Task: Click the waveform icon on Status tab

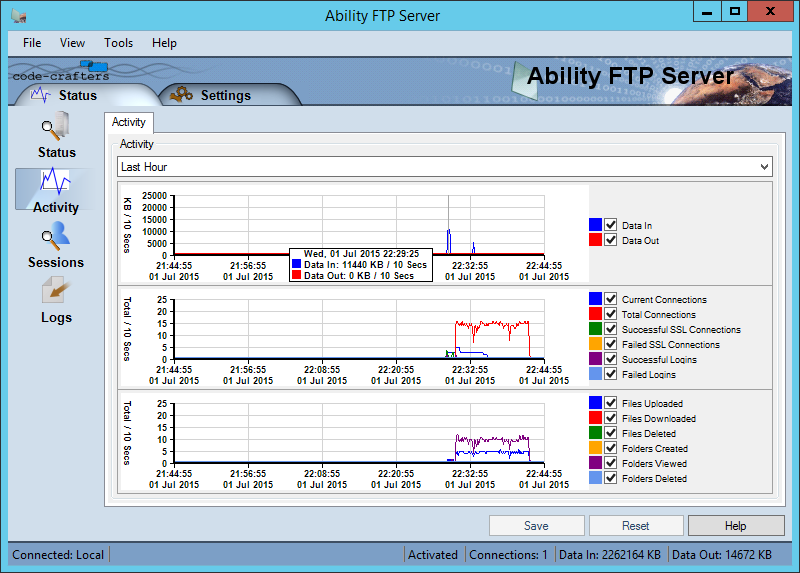Action: tap(41, 95)
